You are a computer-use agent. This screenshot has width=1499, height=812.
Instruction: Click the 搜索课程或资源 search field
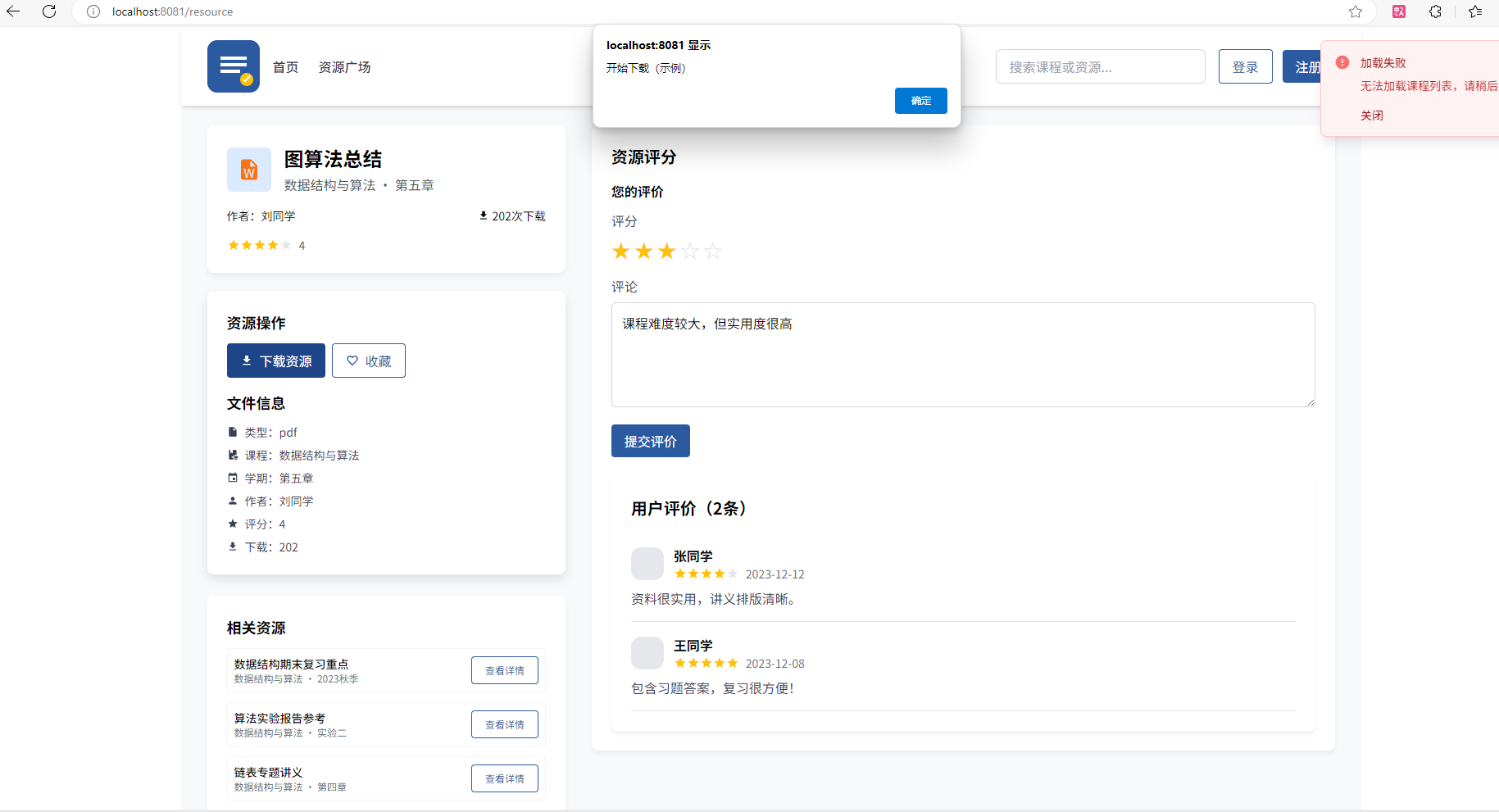[1100, 66]
